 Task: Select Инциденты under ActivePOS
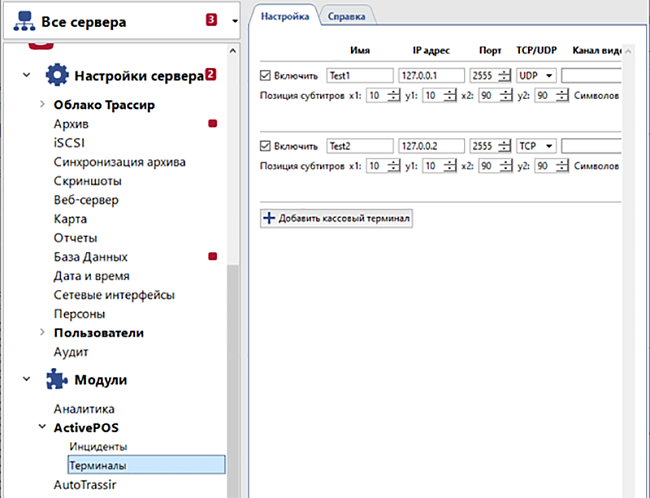click(98, 447)
